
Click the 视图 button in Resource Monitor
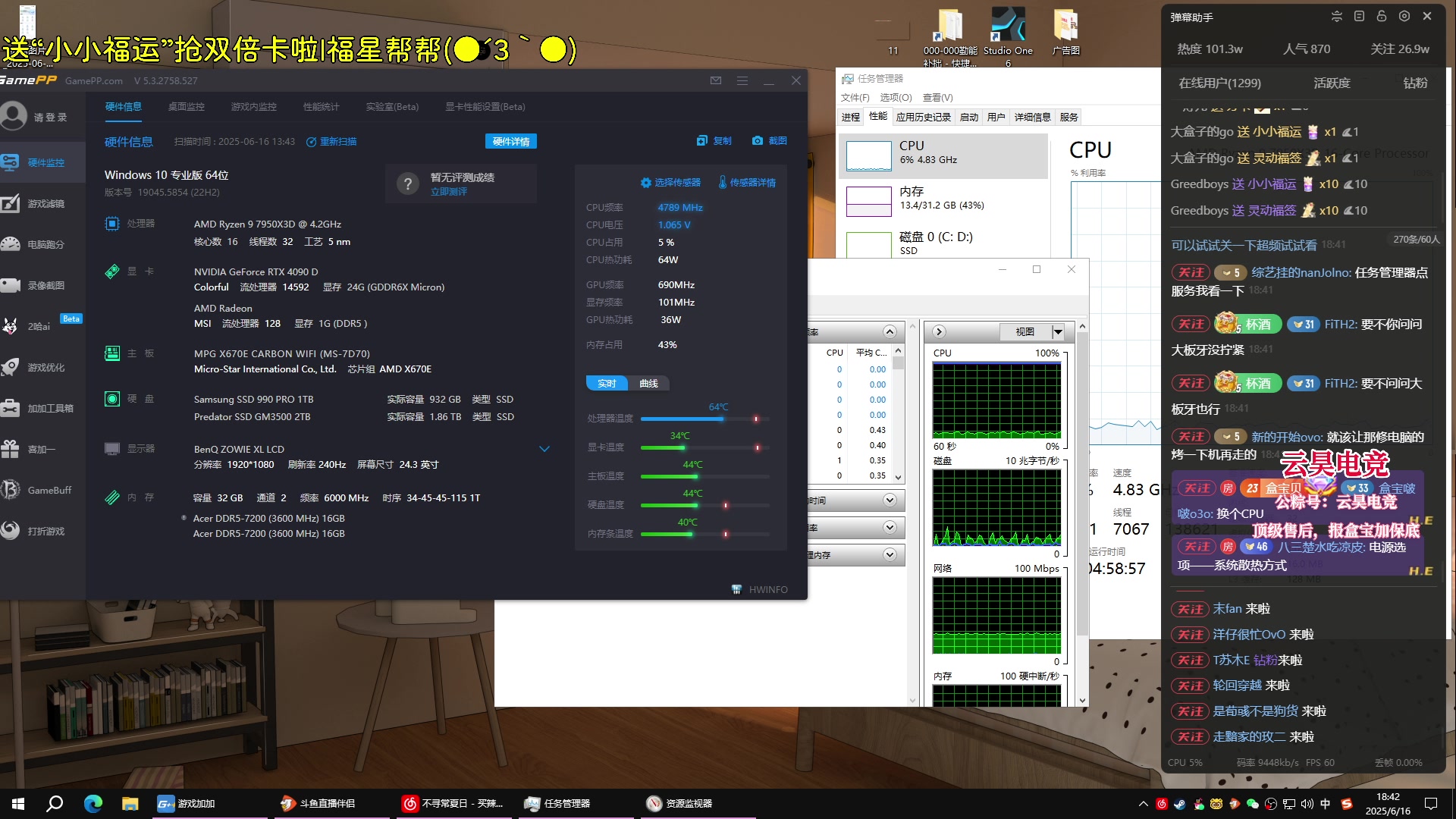click(1025, 331)
